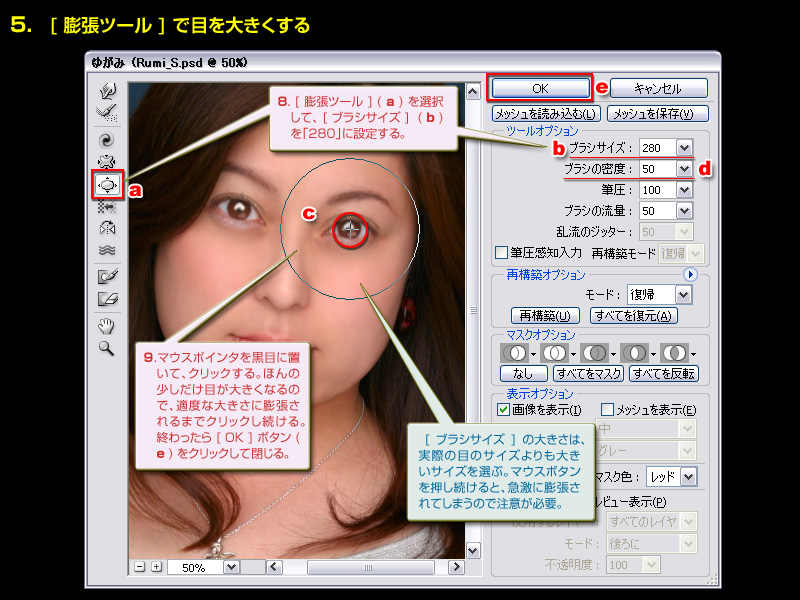Select the Pucker tool
Viewport: 800px width, 600px height.
(107, 162)
